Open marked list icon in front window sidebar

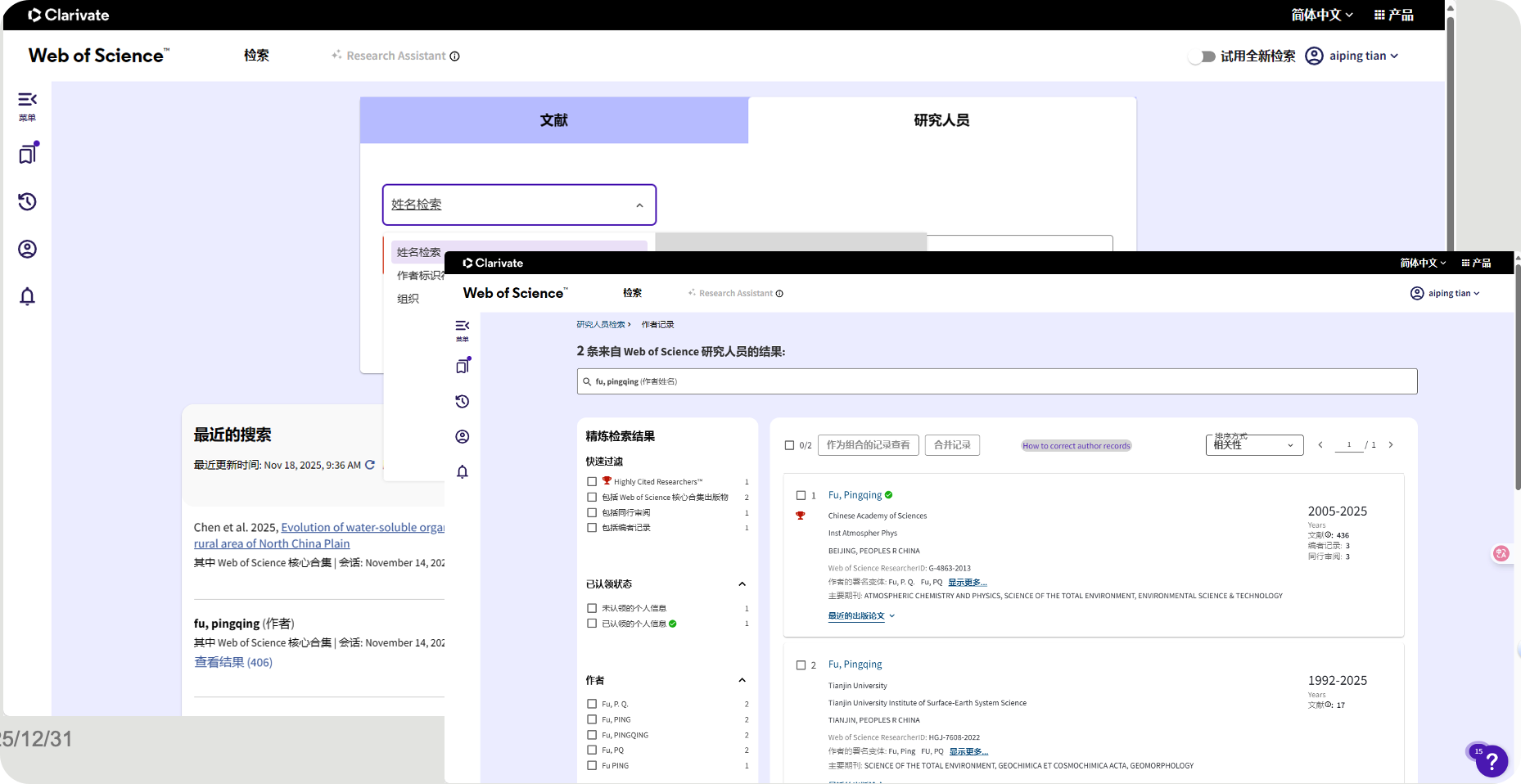pos(463,366)
